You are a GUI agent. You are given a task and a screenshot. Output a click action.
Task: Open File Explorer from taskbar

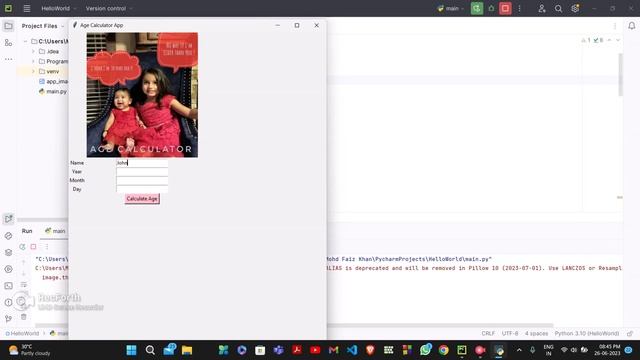[187, 350]
